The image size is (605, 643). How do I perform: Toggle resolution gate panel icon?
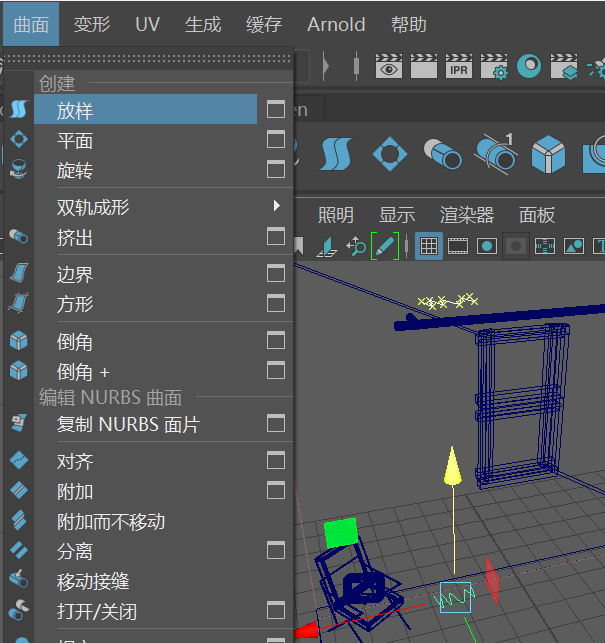coord(487,246)
